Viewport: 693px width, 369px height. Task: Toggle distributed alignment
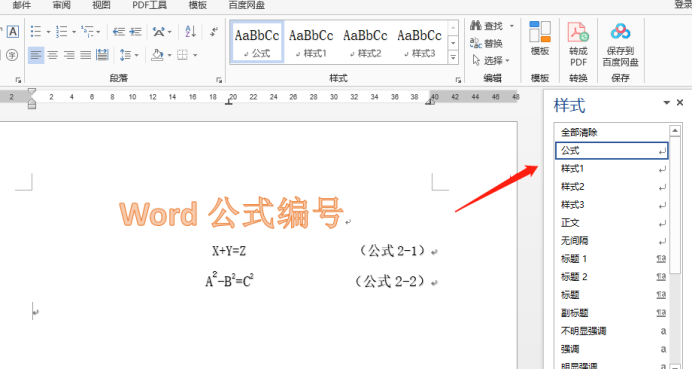[103, 55]
